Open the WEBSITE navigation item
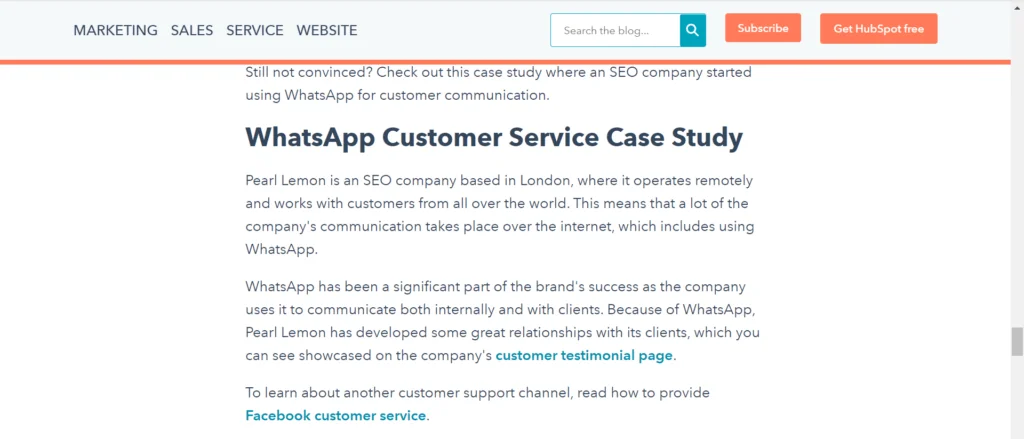 tap(327, 30)
